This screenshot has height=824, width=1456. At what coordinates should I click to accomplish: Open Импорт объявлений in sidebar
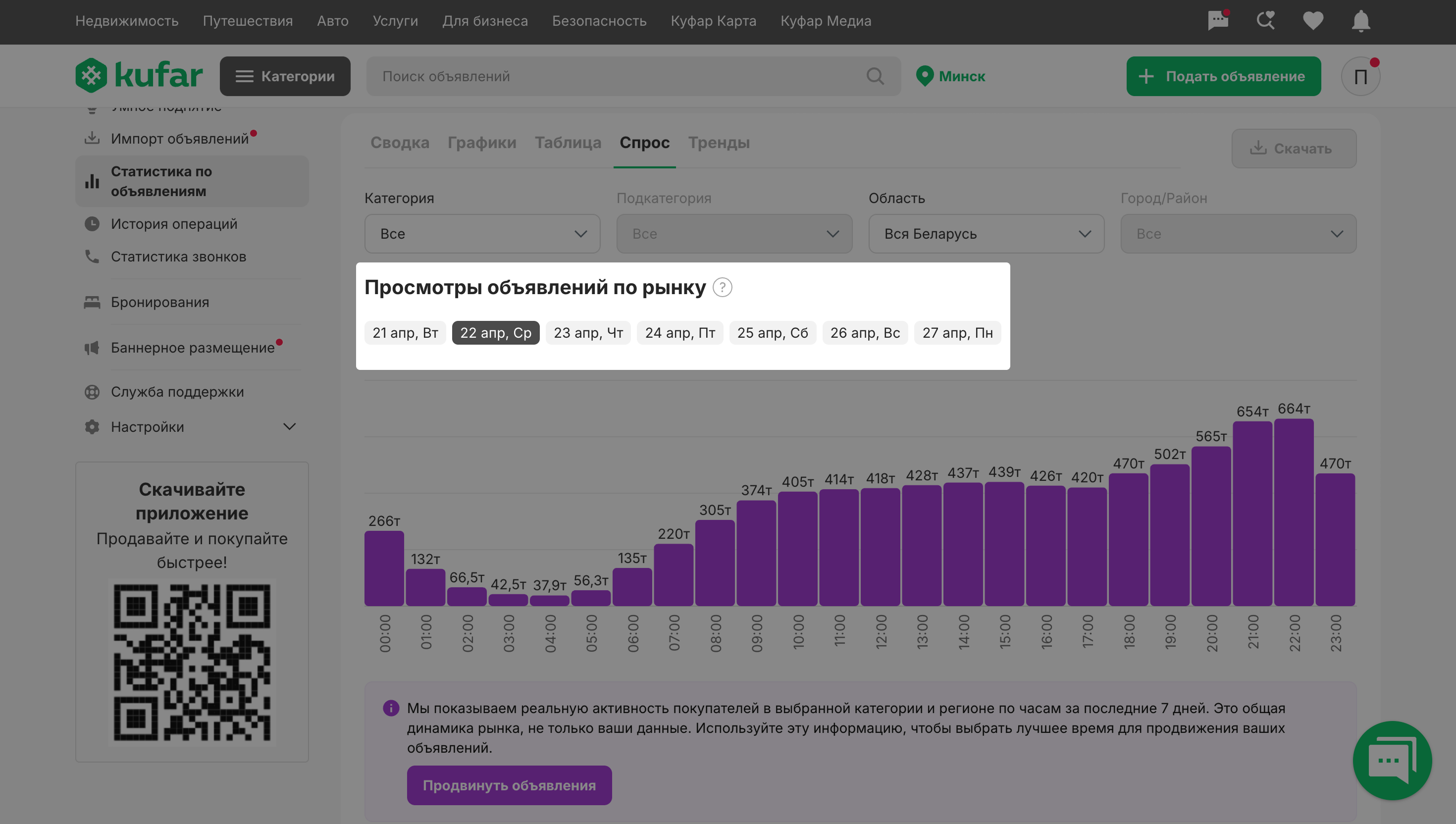[x=179, y=138]
